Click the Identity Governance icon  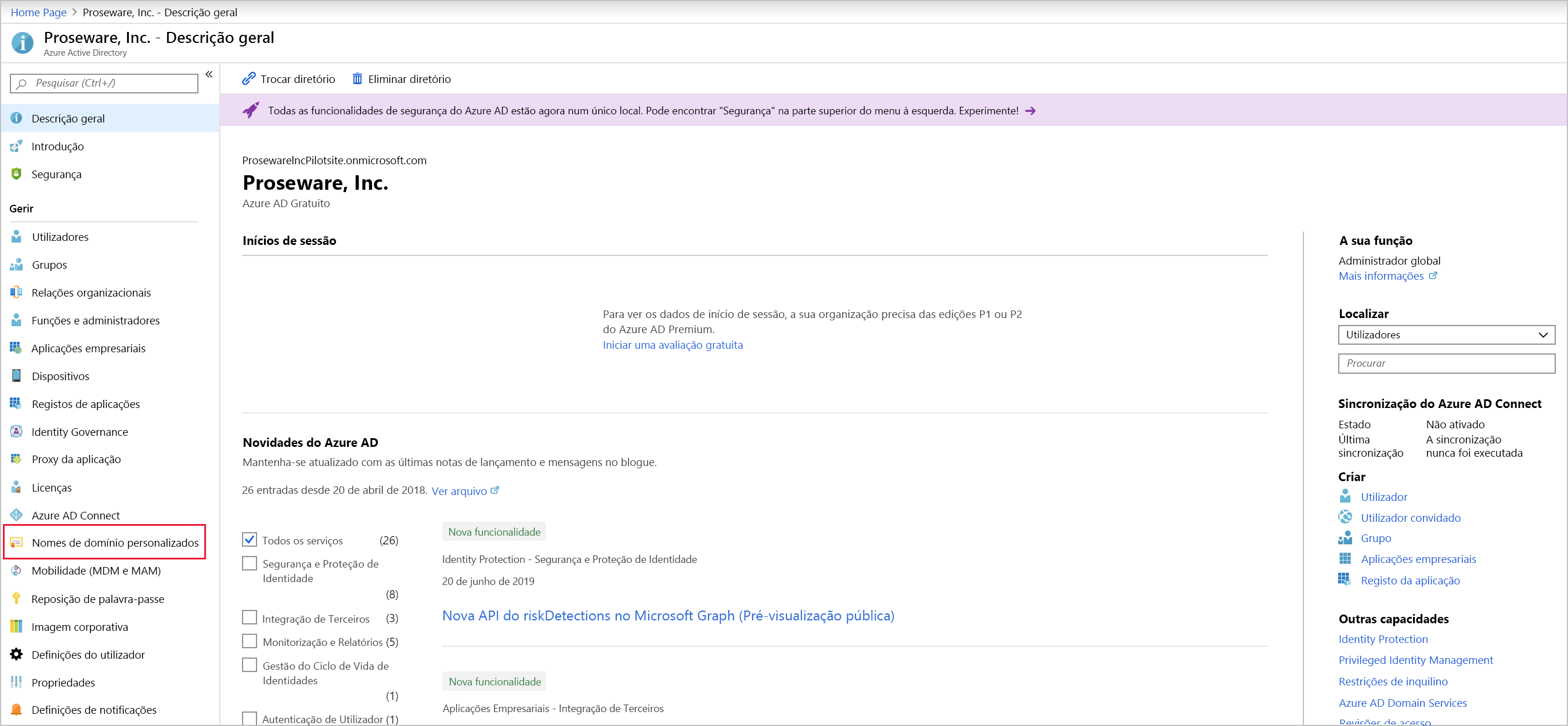pyautogui.click(x=16, y=431)
